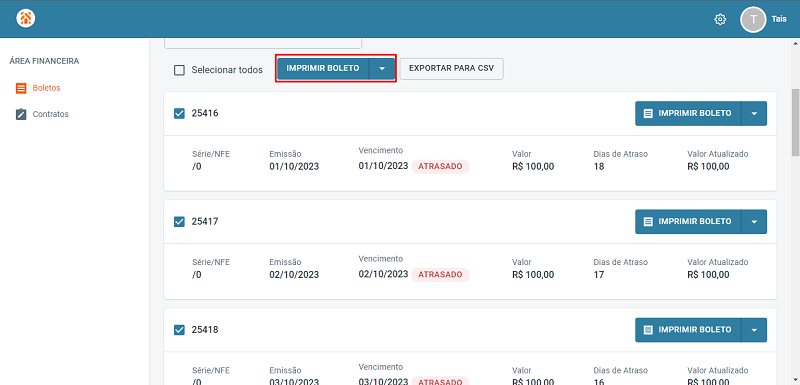This screenshot has height=385, width=800.
Task: Expand the top Imprimir Boleto dropdown arrow
Action: click(x=382, y=68)
